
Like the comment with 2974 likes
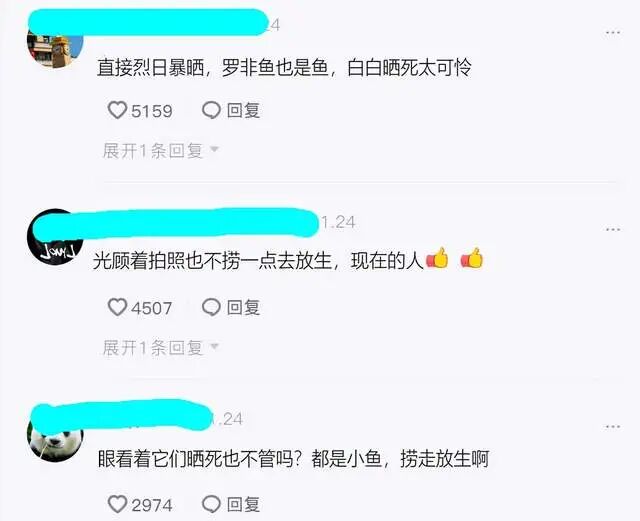click(117, 504)
